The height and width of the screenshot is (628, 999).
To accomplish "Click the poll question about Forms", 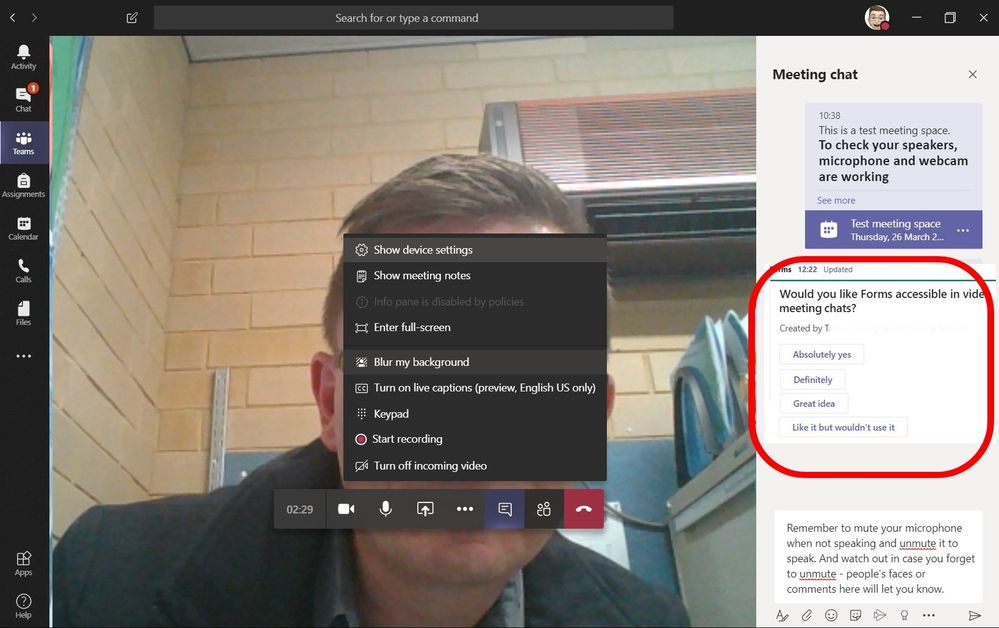I will (881, 301).
